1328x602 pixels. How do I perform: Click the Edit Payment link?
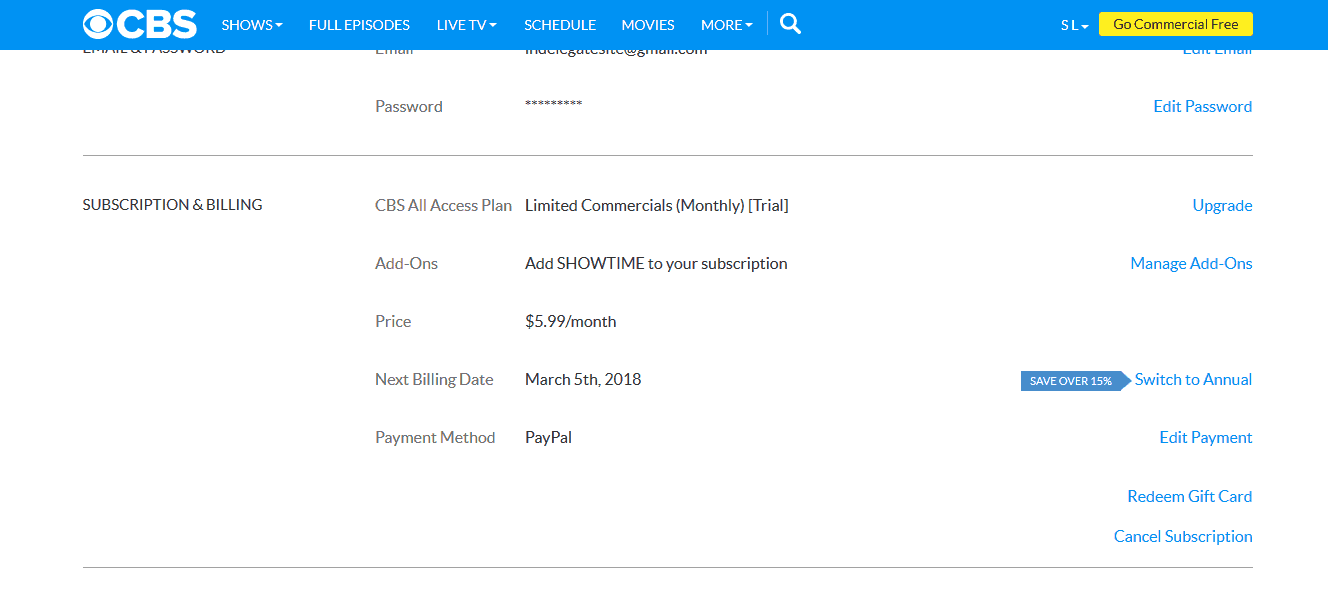coord(1205,437)
